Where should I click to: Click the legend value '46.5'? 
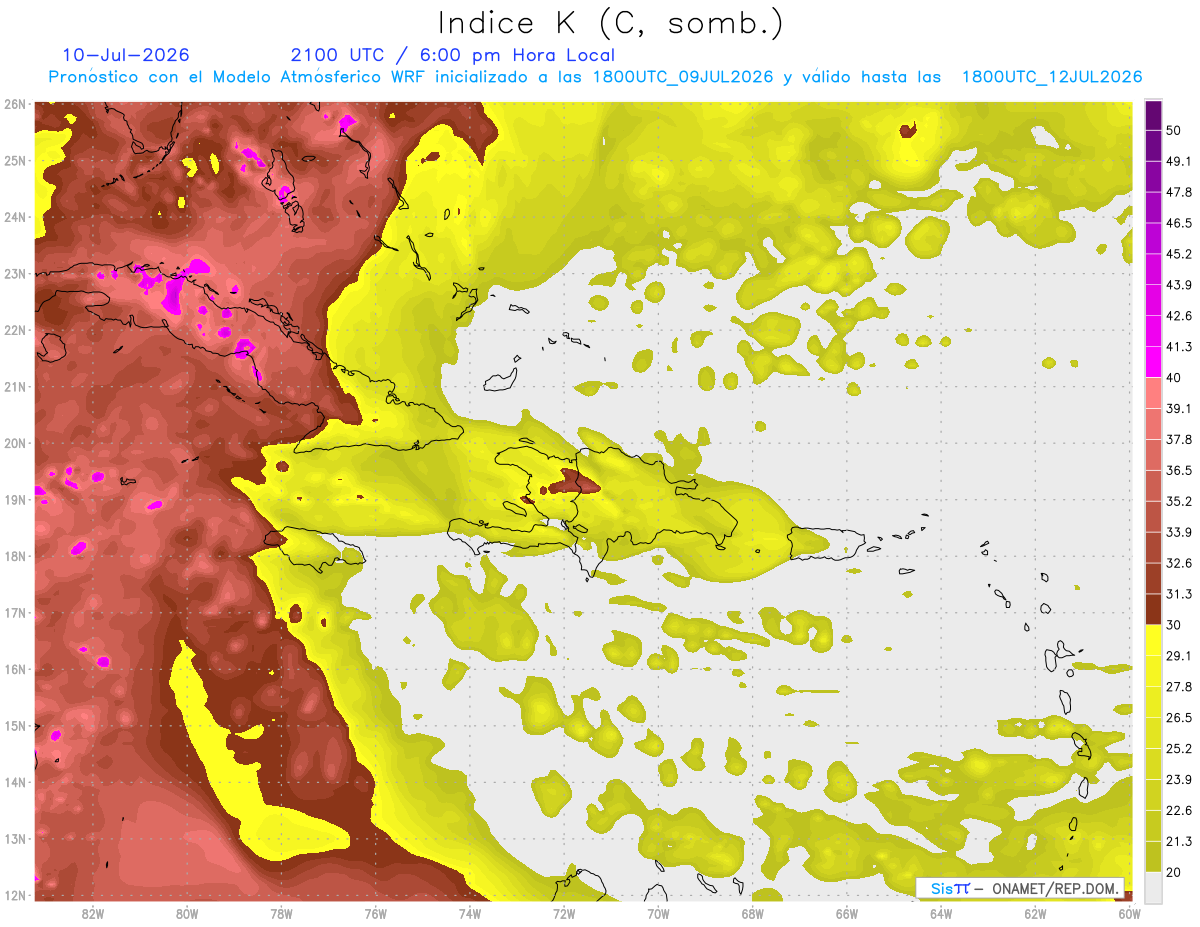[1179, 223]
